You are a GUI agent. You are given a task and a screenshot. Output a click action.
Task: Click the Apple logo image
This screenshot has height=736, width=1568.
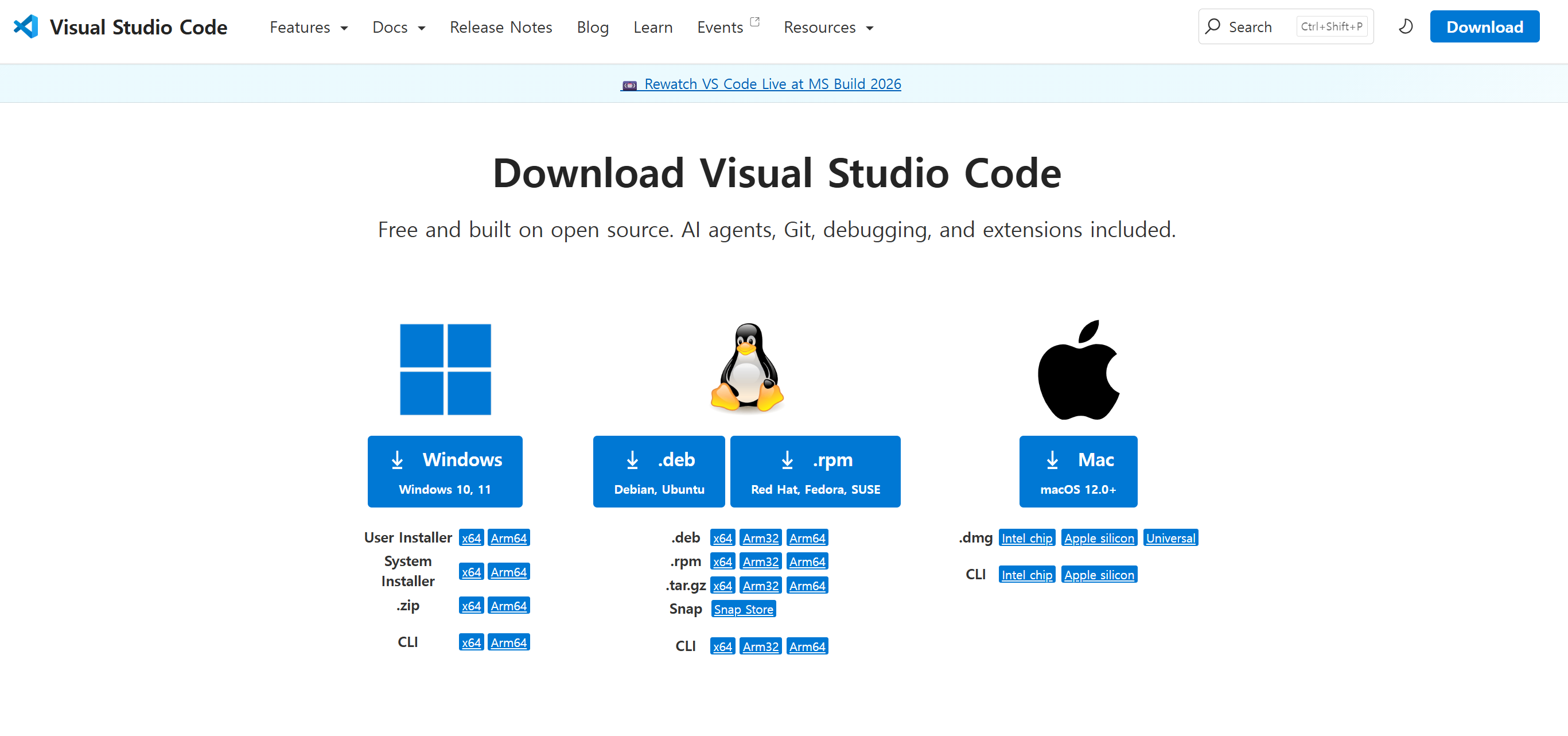[x=1078, y=369]
